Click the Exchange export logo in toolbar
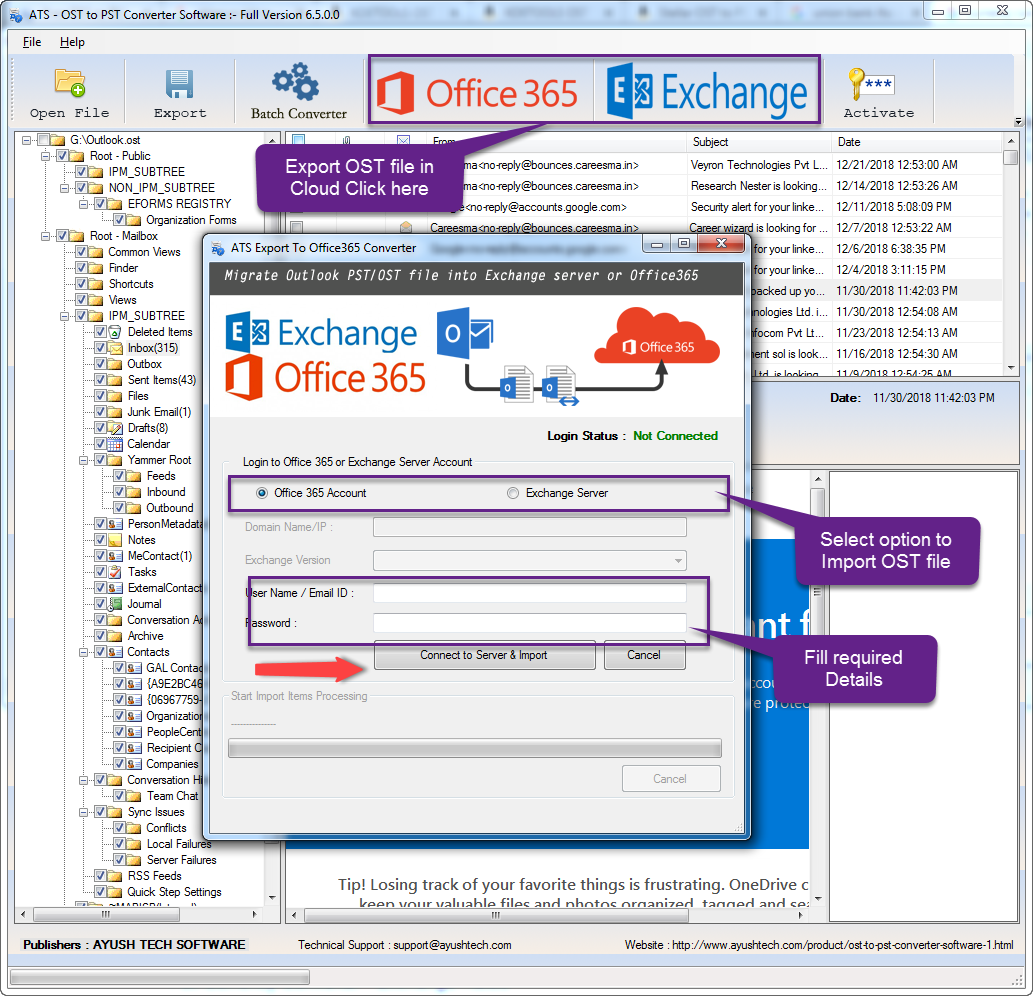Screen dimensions: 1033x996 point(707,92)
